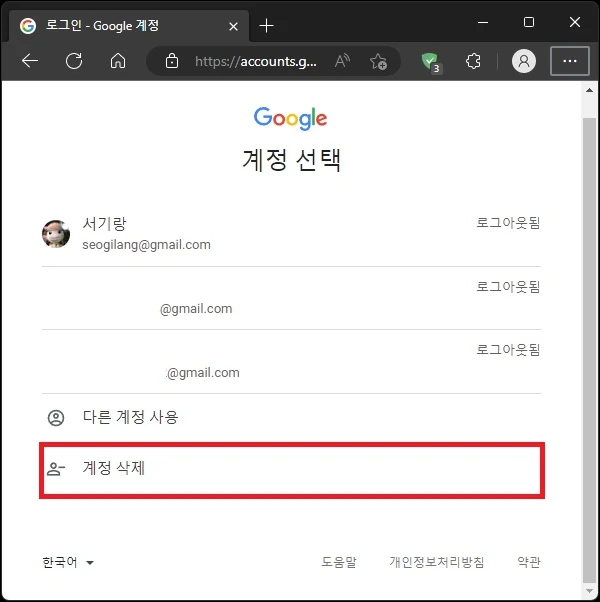Viewport: 600px width, 602px height.
Task: Minimize the browser window
Action: click(x=483, y=22)
